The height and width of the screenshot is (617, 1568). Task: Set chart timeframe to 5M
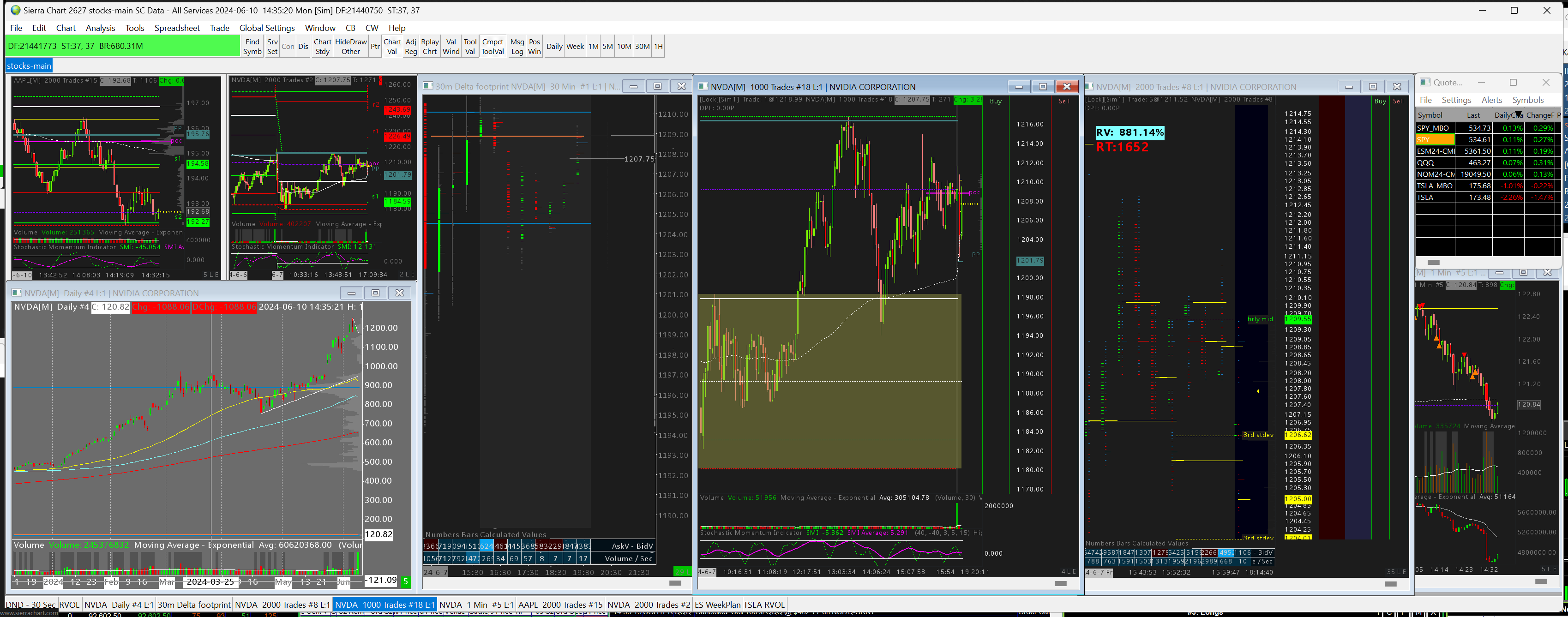point(607,46)
